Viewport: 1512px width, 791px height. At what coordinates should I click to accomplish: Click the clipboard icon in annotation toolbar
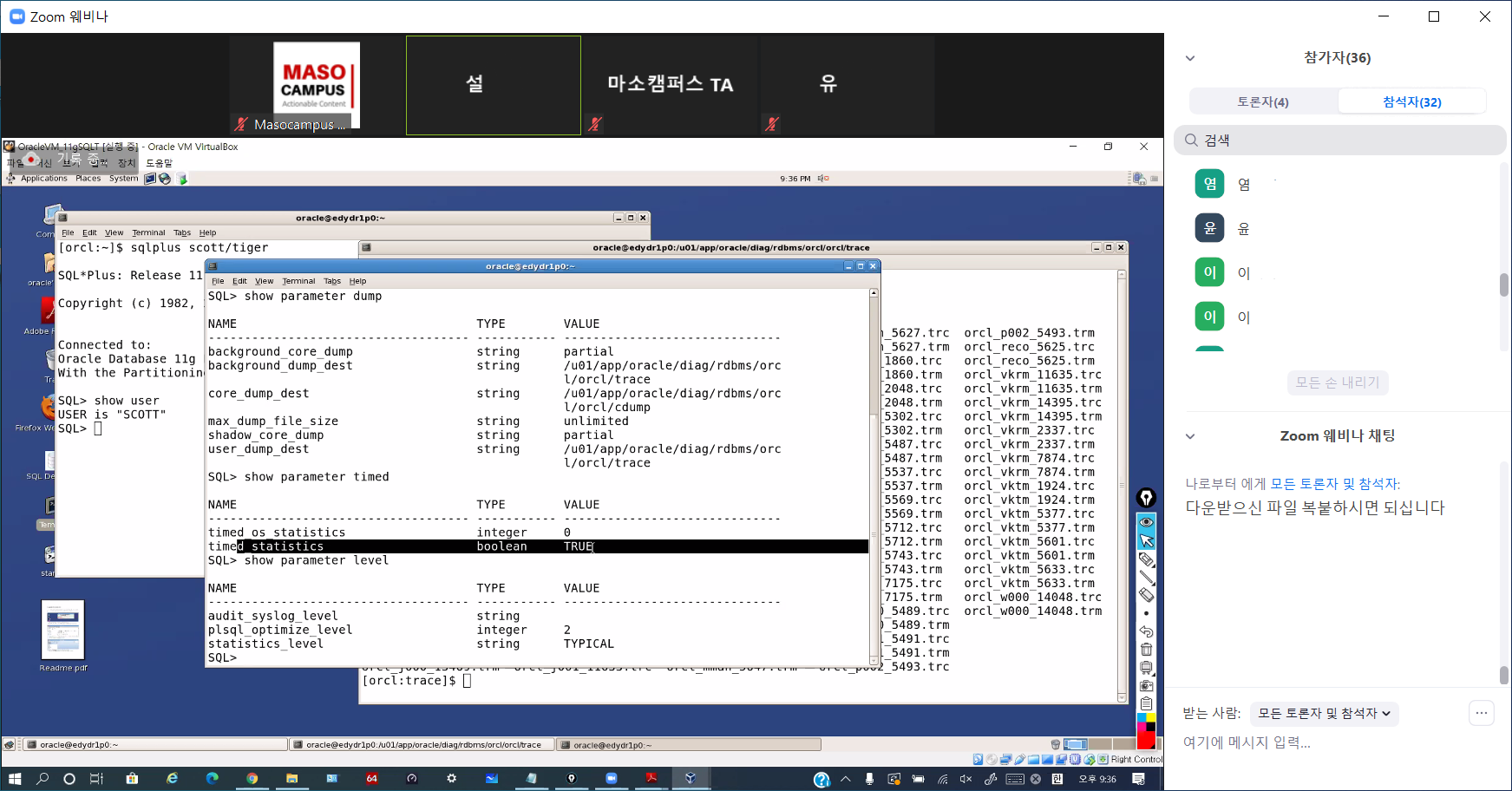click(x=1146, y=703)
